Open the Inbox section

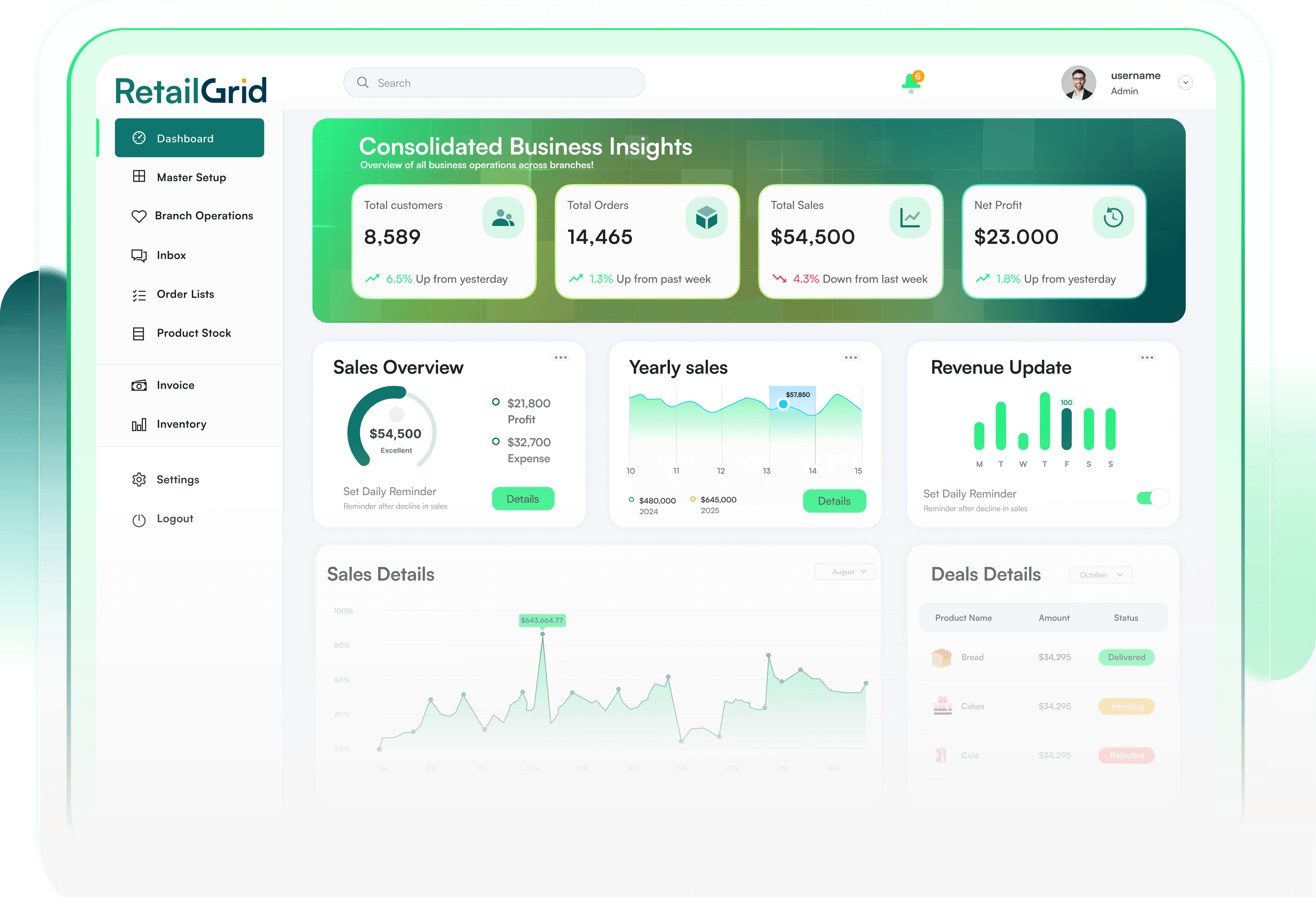click(x=171, y=255)
